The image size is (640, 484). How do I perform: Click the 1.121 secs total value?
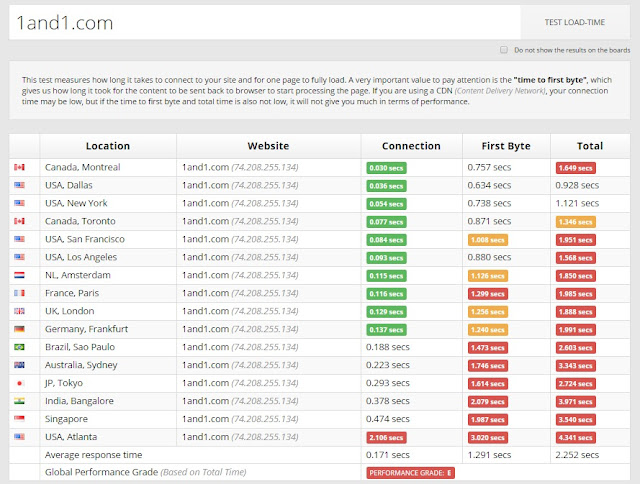point(577,203)
